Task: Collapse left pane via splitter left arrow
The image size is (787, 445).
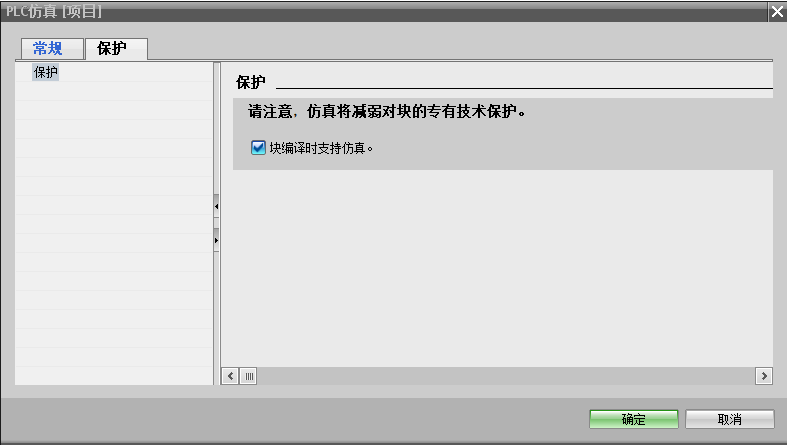Action: point(216,206)
